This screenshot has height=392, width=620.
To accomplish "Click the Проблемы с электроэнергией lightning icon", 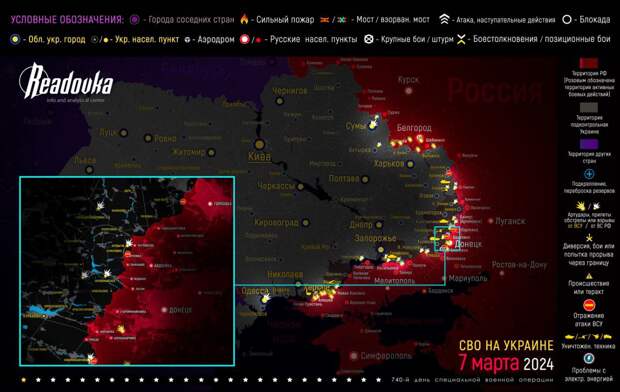I will (x=589, y=358).
